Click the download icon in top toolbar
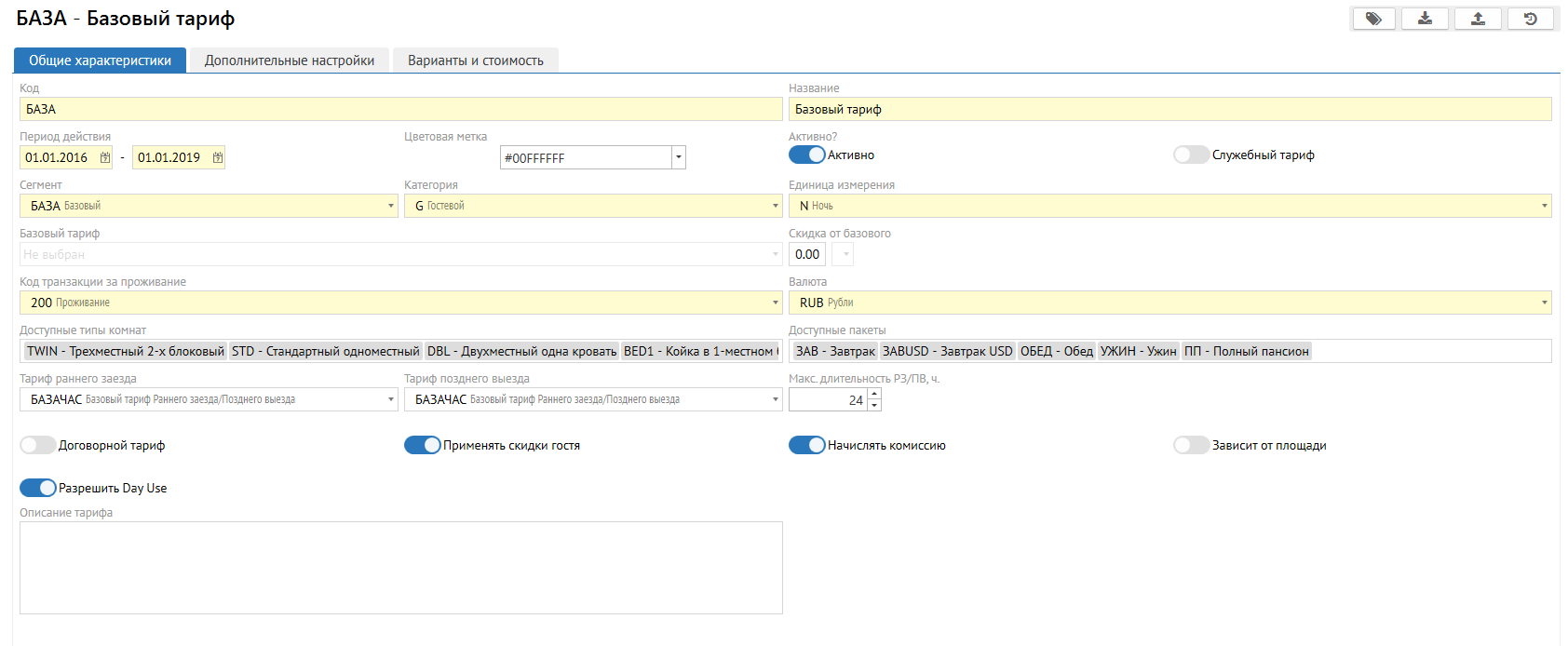Viewport: 1568px width, 646px height. tap(1425, 19)
